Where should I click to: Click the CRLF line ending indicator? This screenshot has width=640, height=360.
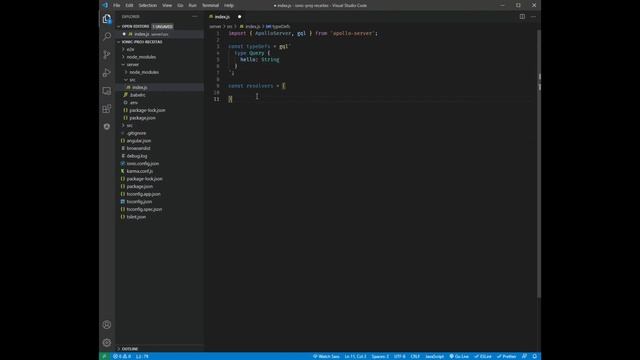coord(415,356)
